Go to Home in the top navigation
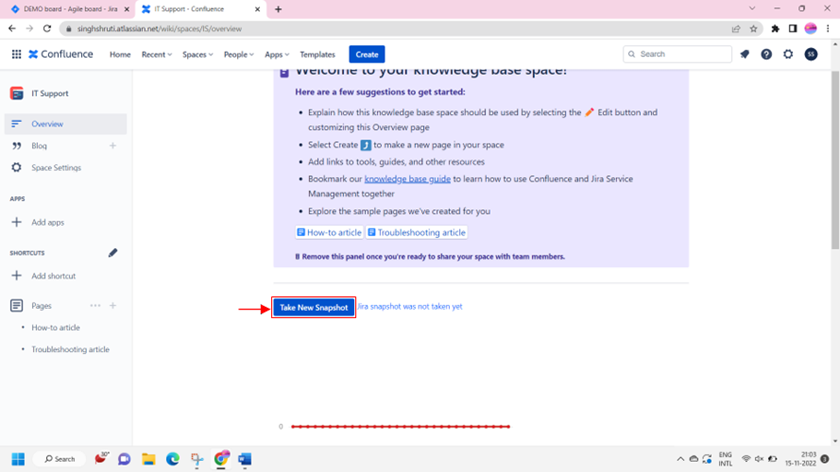This screenshot has width=840, height=472. click(x=120, y=54)
